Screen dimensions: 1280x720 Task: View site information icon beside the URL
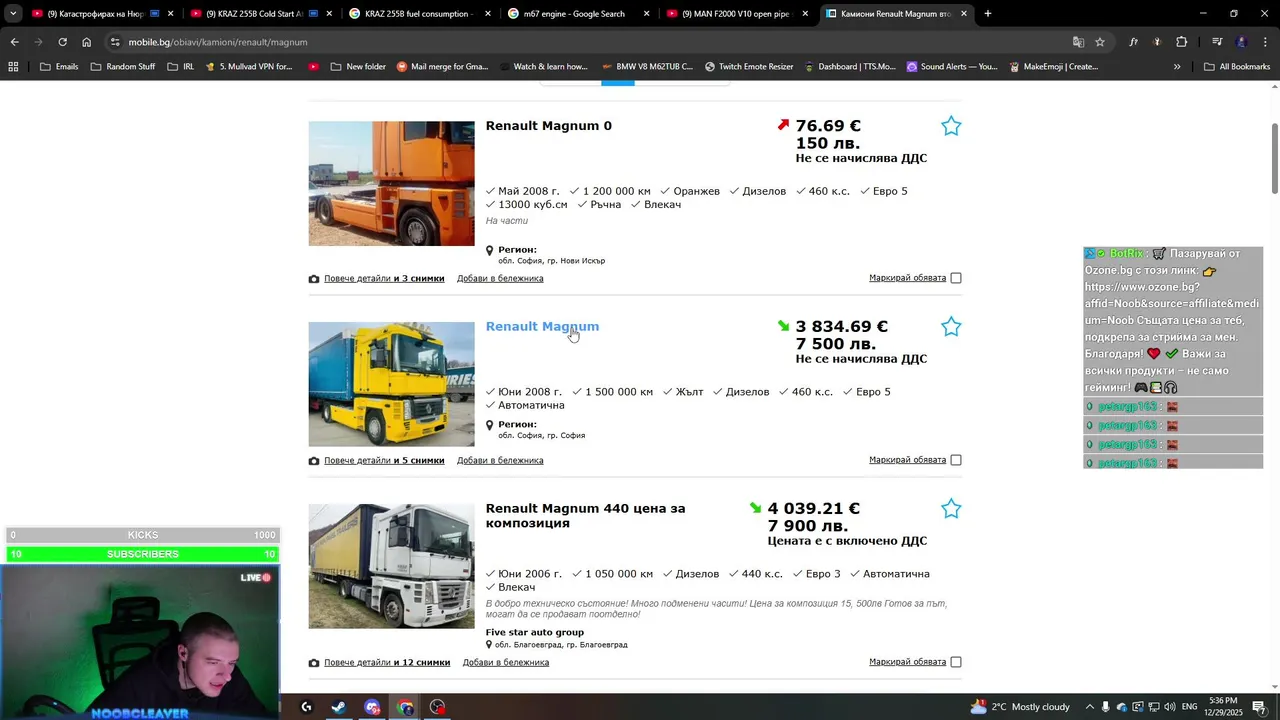click(x=115, y=42)
